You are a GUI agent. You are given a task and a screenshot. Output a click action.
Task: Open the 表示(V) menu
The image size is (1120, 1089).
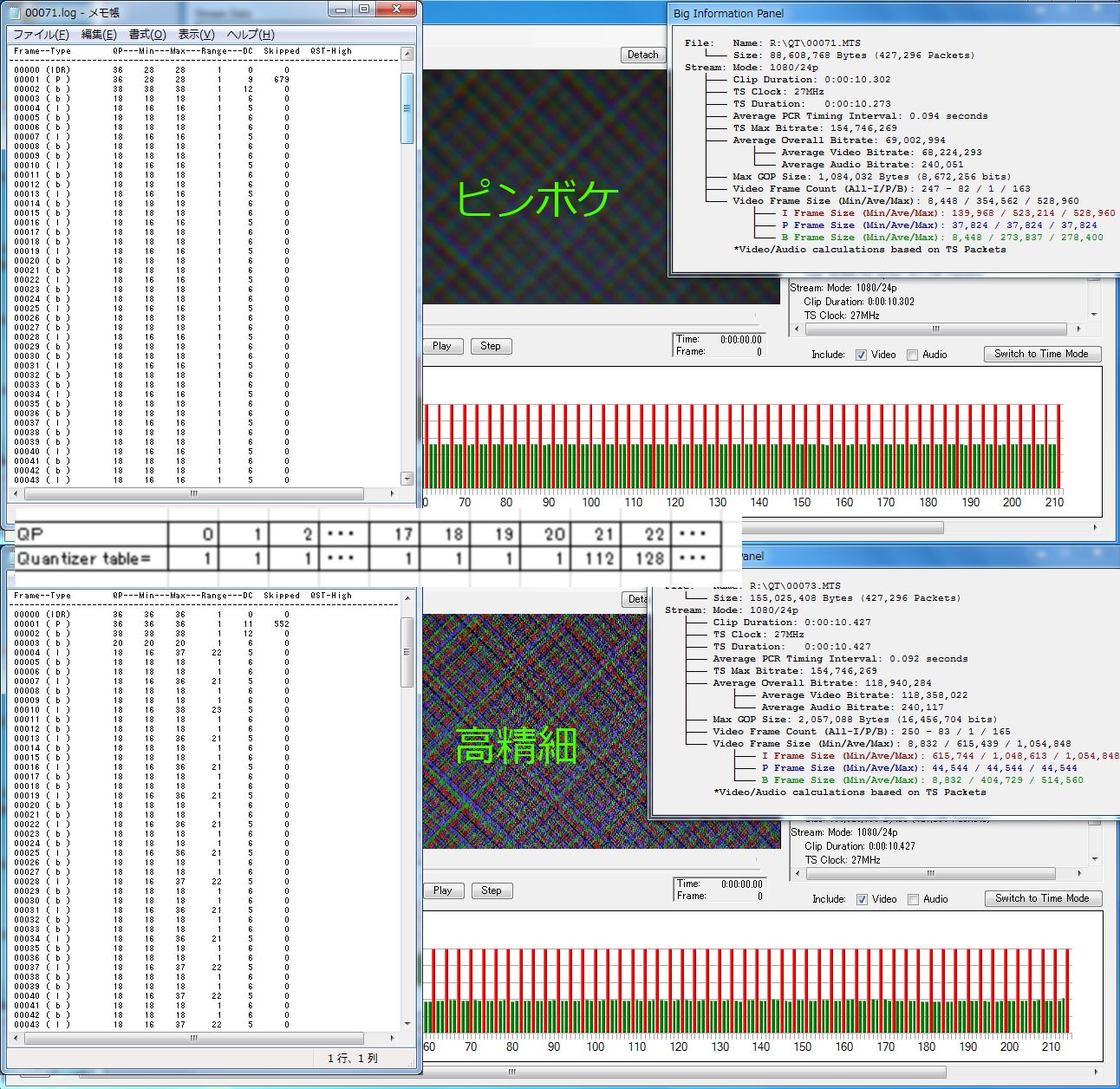(x=196, y=35)
